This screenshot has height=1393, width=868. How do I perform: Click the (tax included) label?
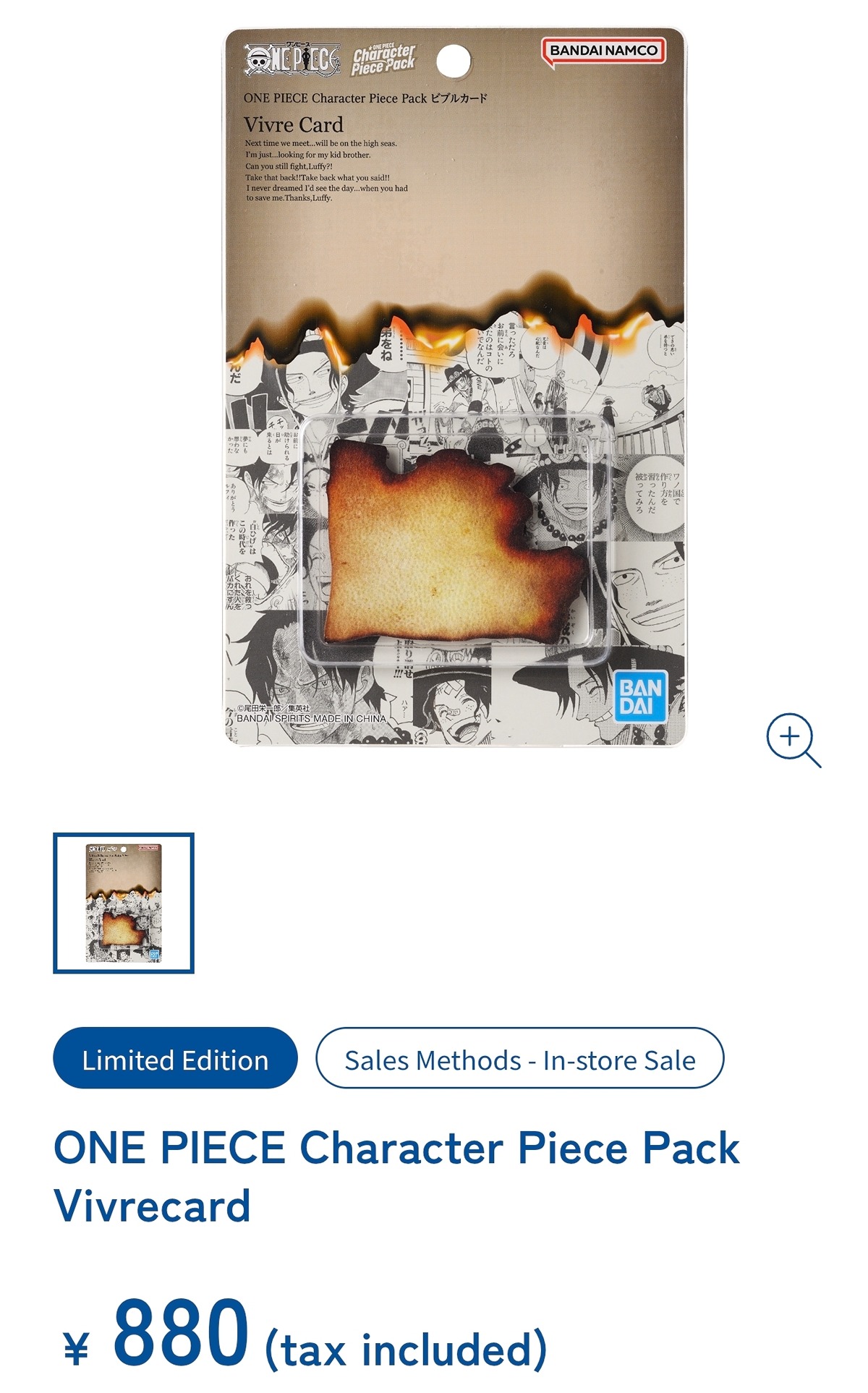[406, 1350]
